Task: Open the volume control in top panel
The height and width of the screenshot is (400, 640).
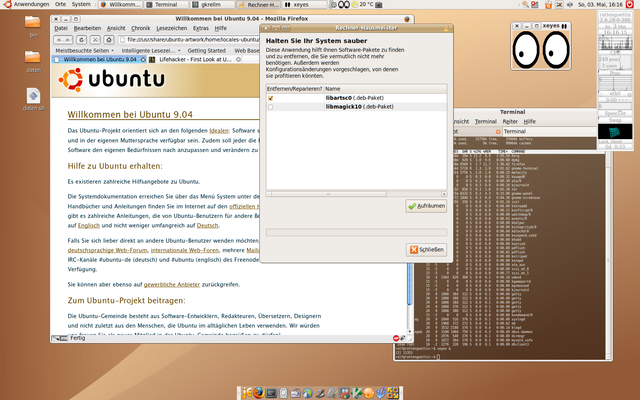Action: pos(570,4)
